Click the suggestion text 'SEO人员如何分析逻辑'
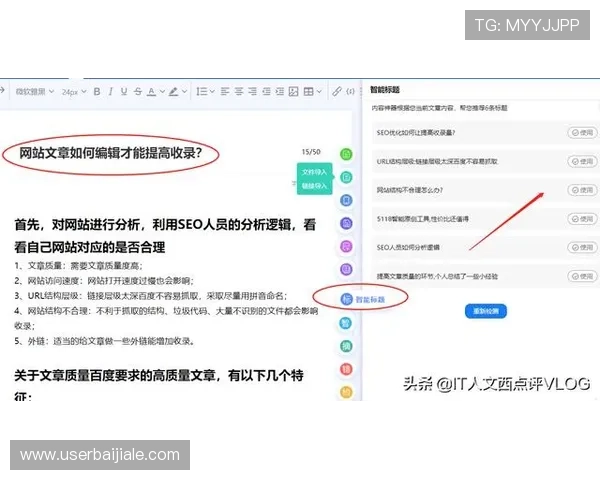The width and height of the screenshot is (600, 480). [408, 247]
